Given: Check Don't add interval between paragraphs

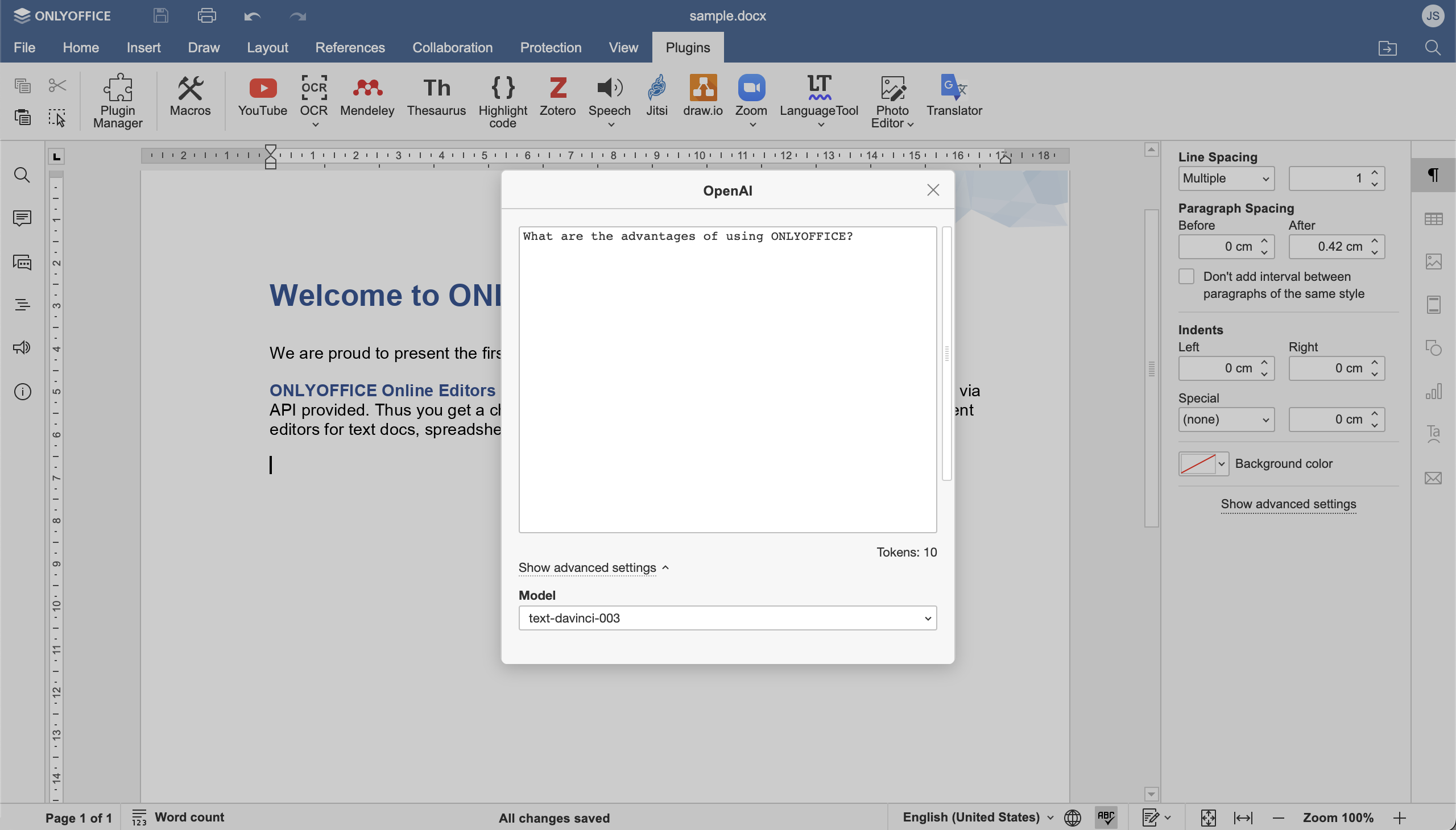Looking at the screenshot, I should click(x=1186, y=276).
